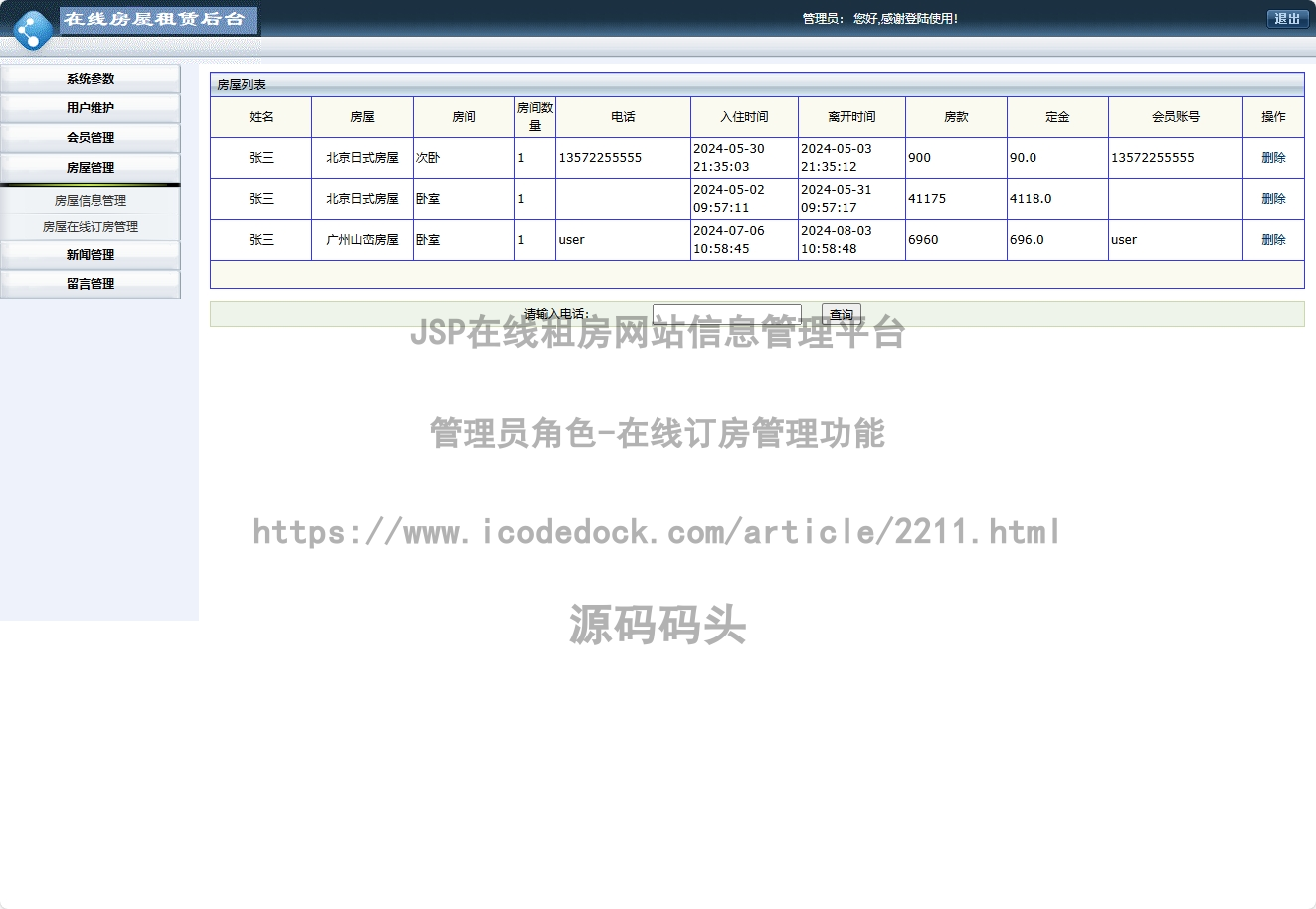Focus the phone number search field
Screen dimensions: 1316x909
coord(727,314)
